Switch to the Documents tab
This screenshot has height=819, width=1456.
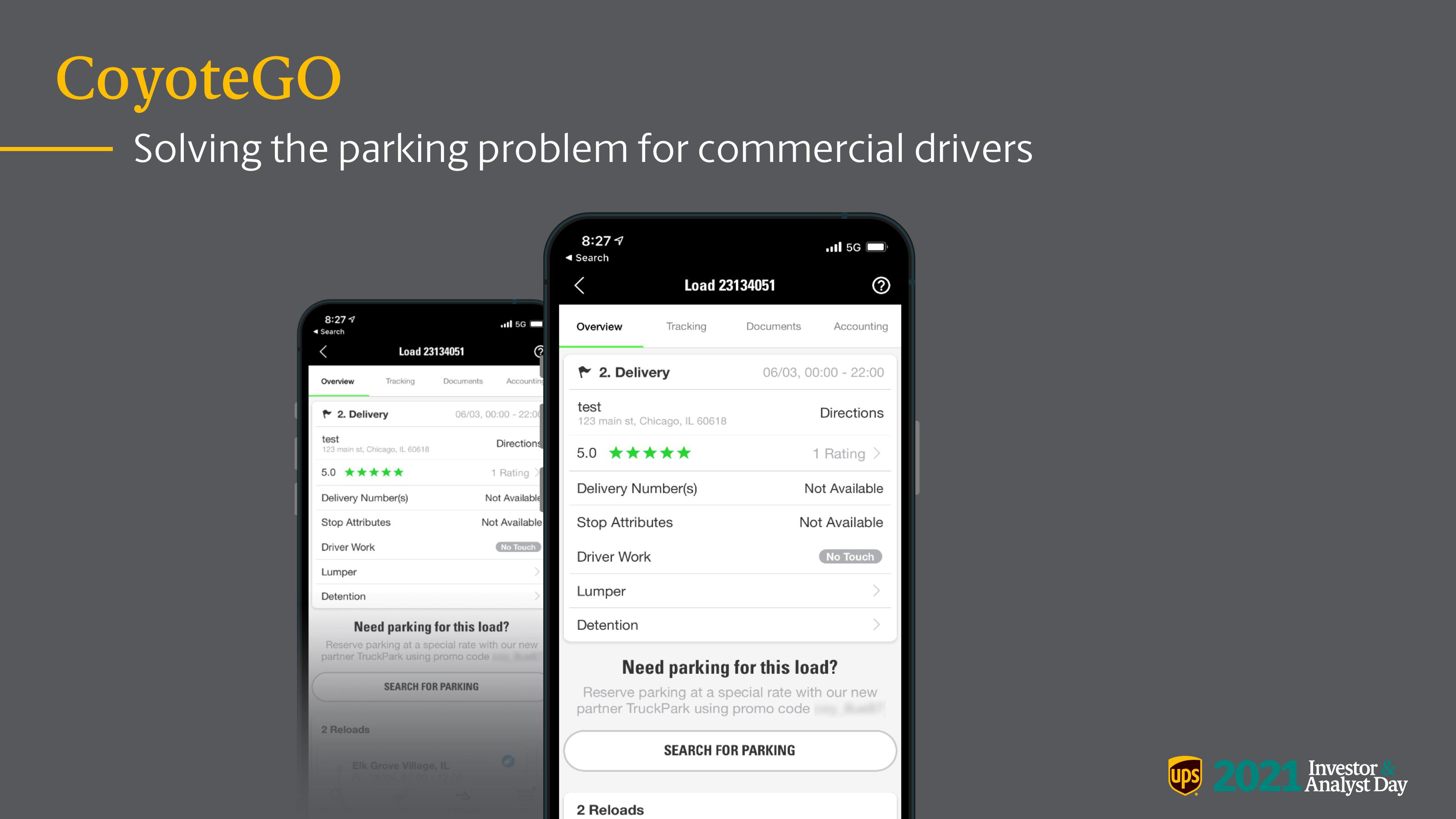pyautogui.click(x=772, y=326)
